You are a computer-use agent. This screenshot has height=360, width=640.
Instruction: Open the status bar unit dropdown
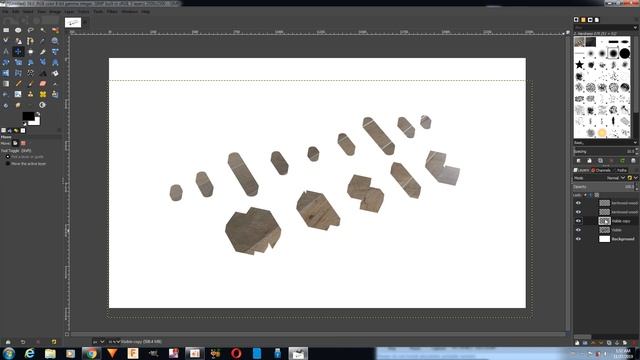(x=98, y=342)
